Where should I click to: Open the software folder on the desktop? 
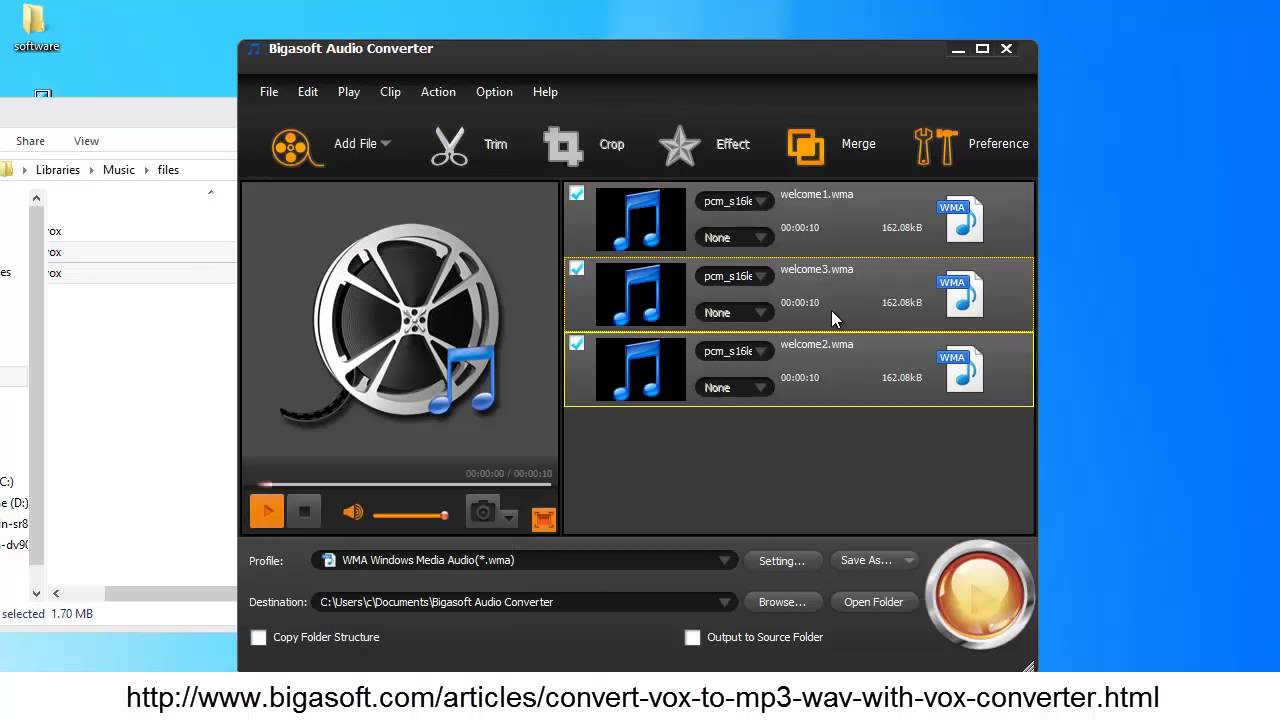click(36, 28)
